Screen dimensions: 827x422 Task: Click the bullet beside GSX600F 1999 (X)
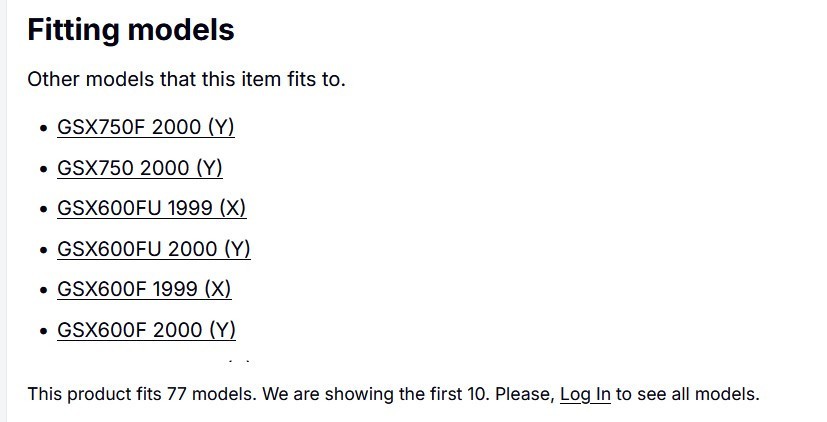(44, 290)
